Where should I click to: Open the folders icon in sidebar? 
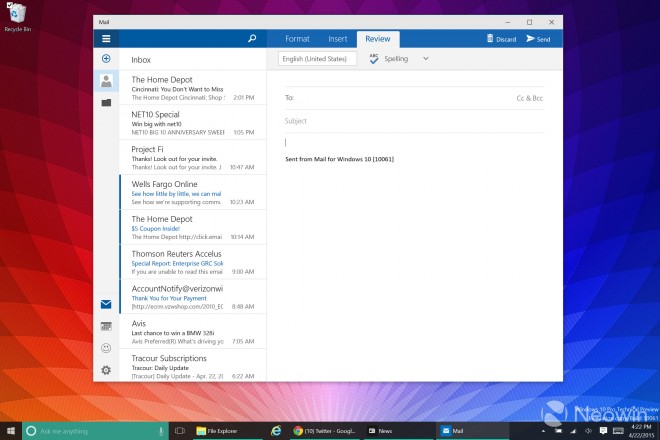pos(106,102)
